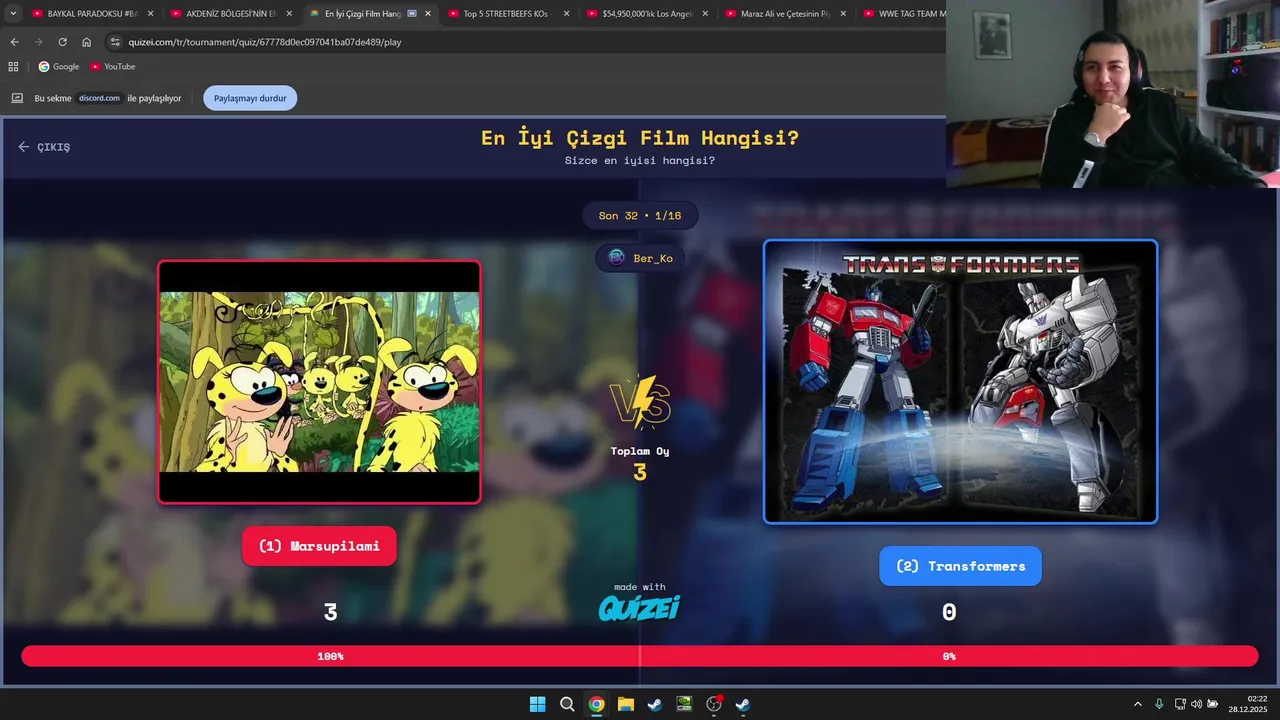
Task: Open the YouTube bookmark
Action: coord(112,66)
